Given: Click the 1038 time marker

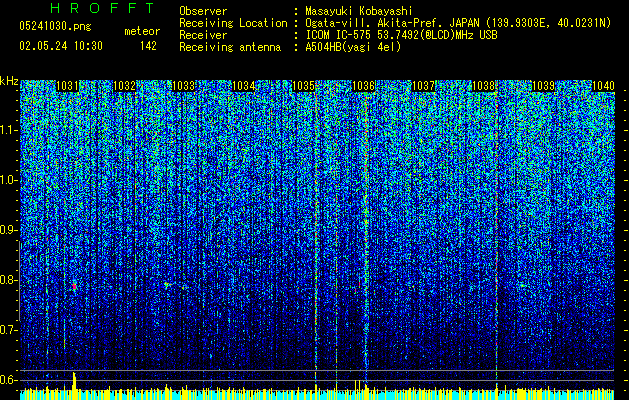Looking at the screenshot, I should [x=483, y=86].
